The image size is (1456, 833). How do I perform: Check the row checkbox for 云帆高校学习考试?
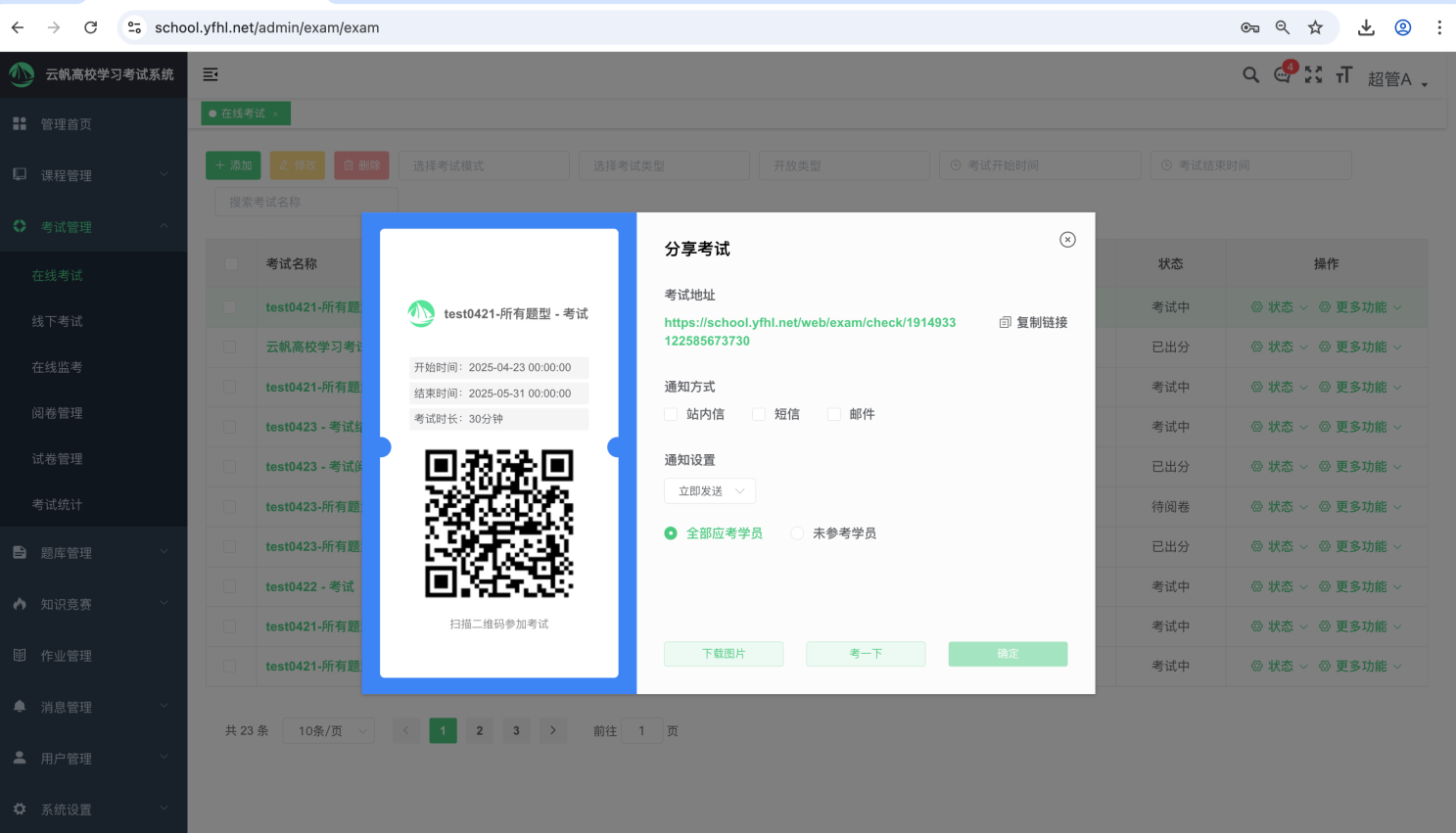[229, 347]
